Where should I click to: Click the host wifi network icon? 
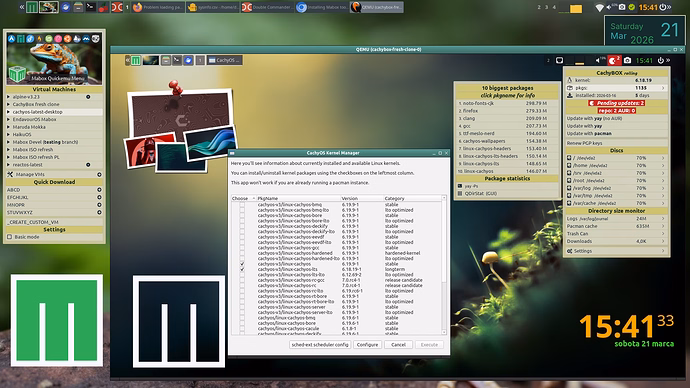[599, 7]
